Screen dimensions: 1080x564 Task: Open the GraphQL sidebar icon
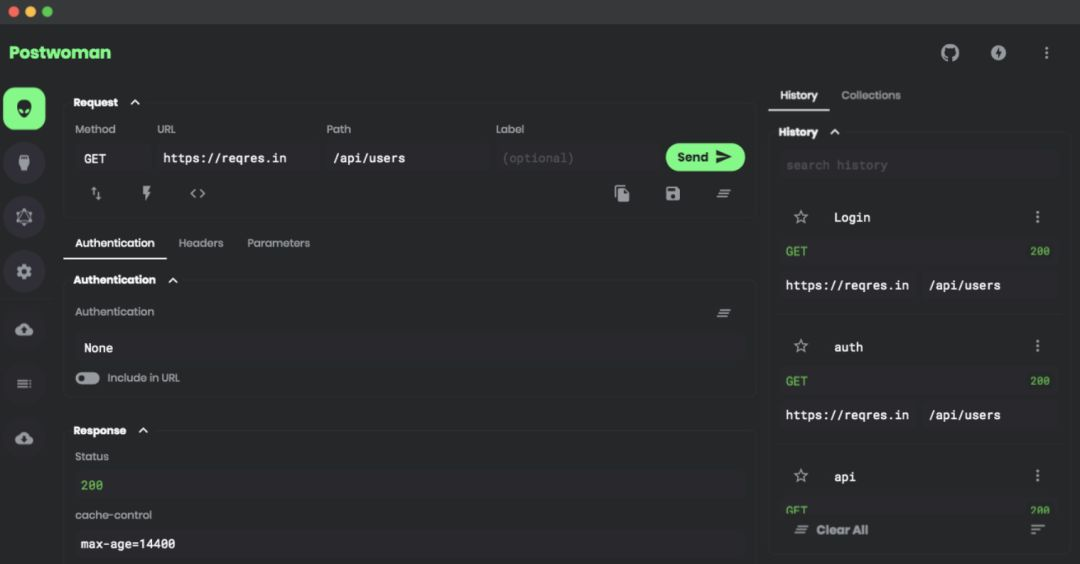point(24,217)
